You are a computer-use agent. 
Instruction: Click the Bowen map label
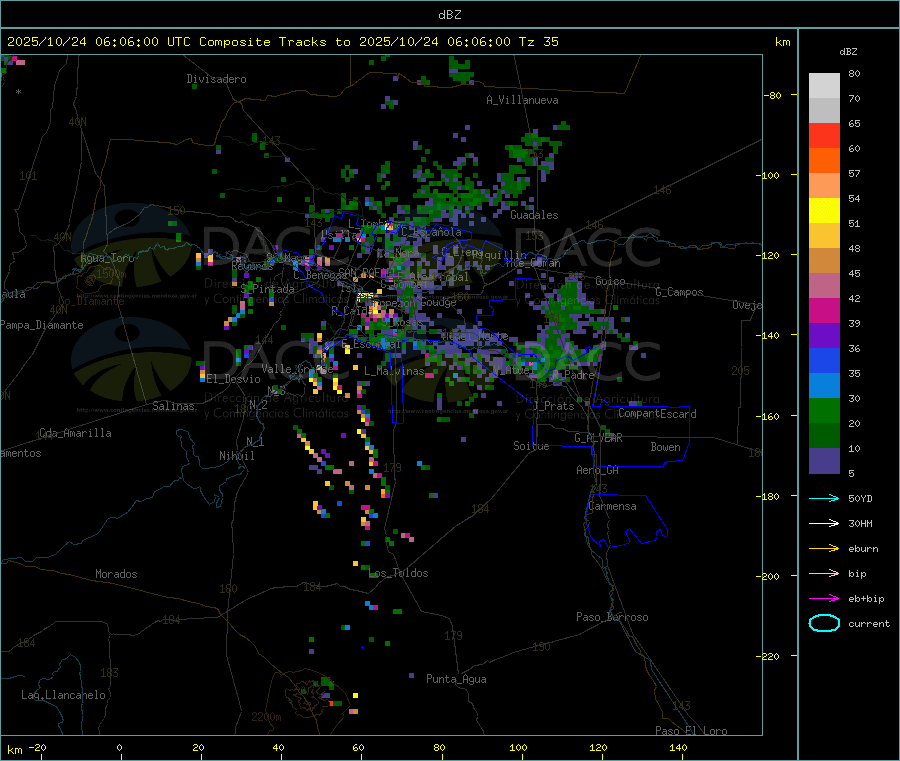click(666, 447)
